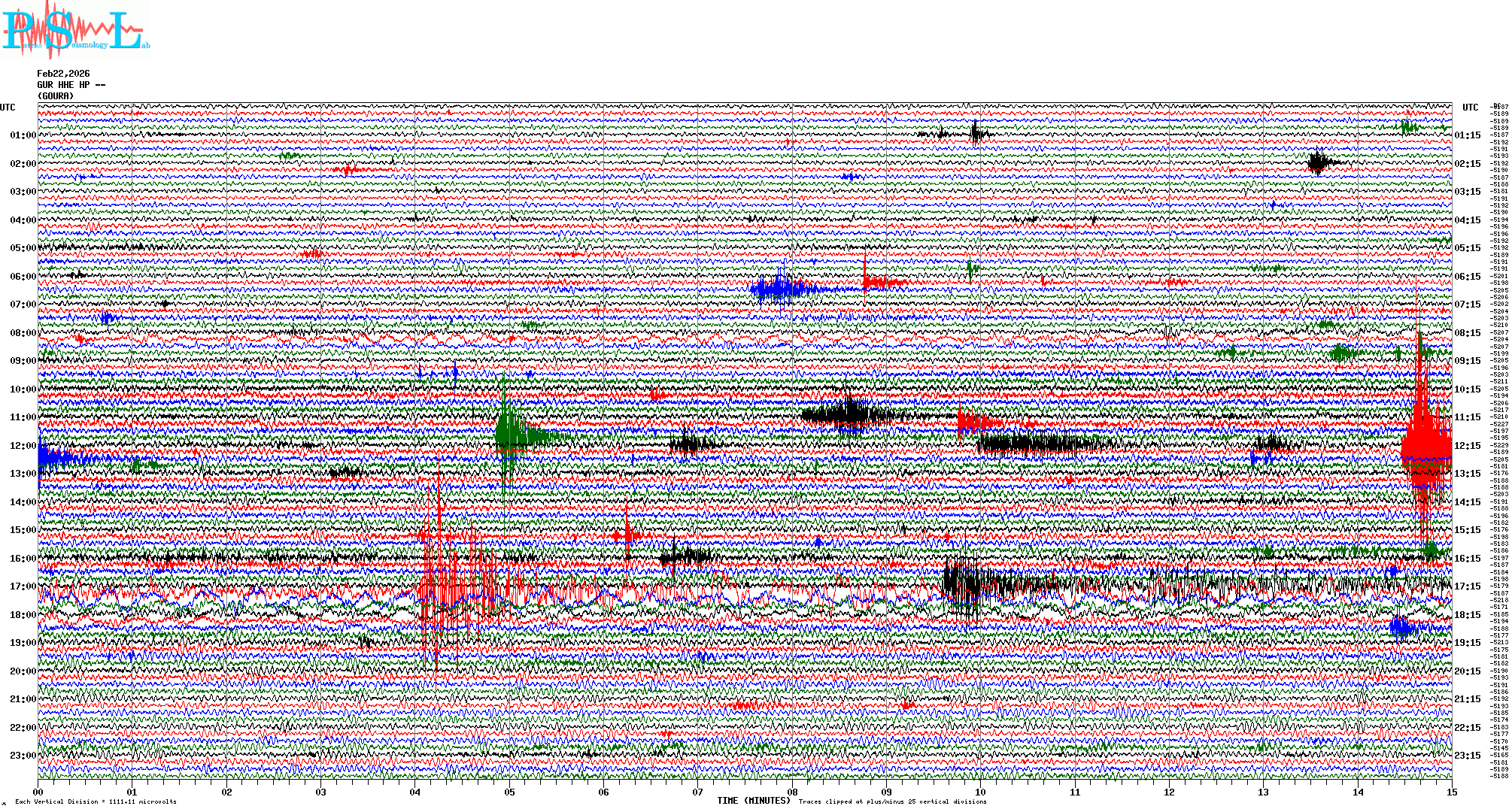Click the TIME (MINUTES) axis title
The image size is (1512, 812).
753,801
